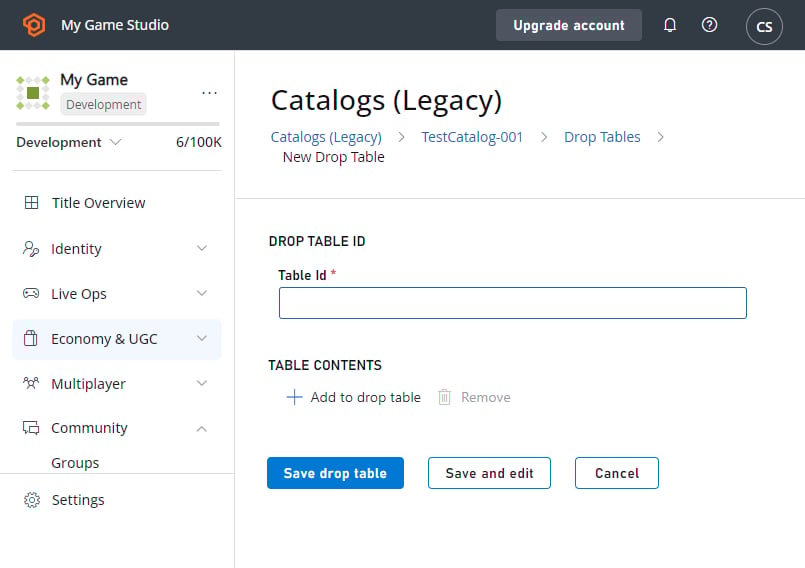The image size is (805, 568).
Task: Click the My Game title name
Action: [94, 80]
